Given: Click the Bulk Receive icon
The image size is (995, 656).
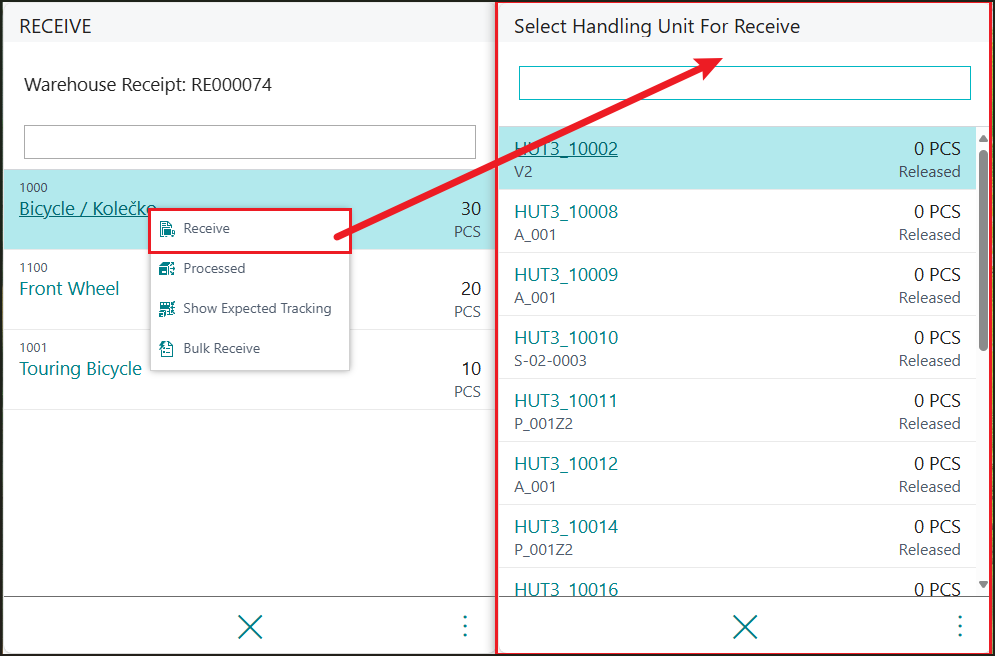Looking at the screenshot, I should point(167,349).
